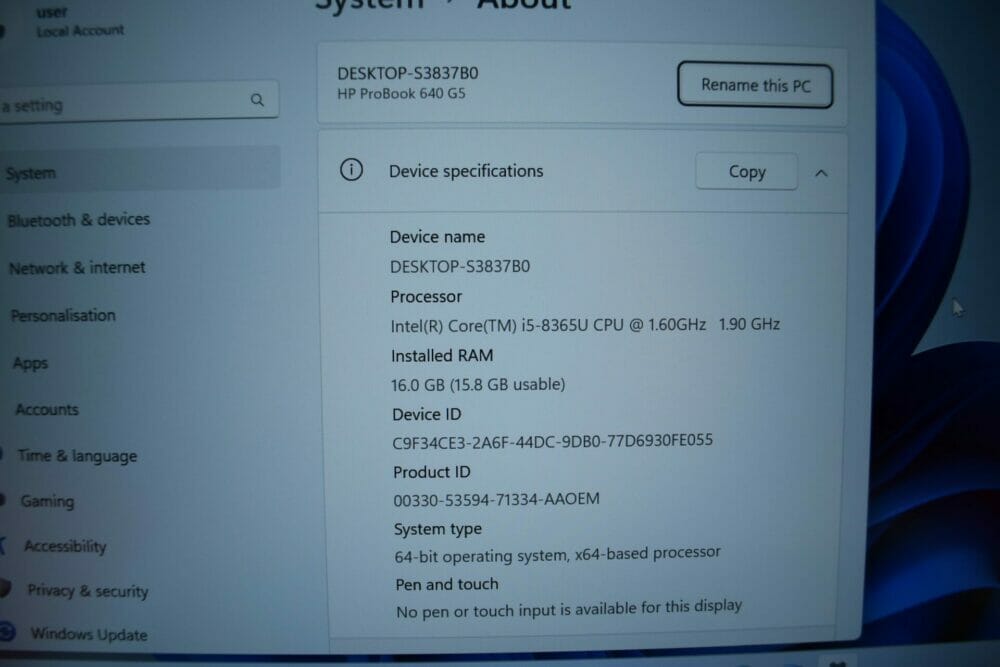This screenshot has height=667, width=1000.
Task: Click the System type label
Action: point(438,529)
